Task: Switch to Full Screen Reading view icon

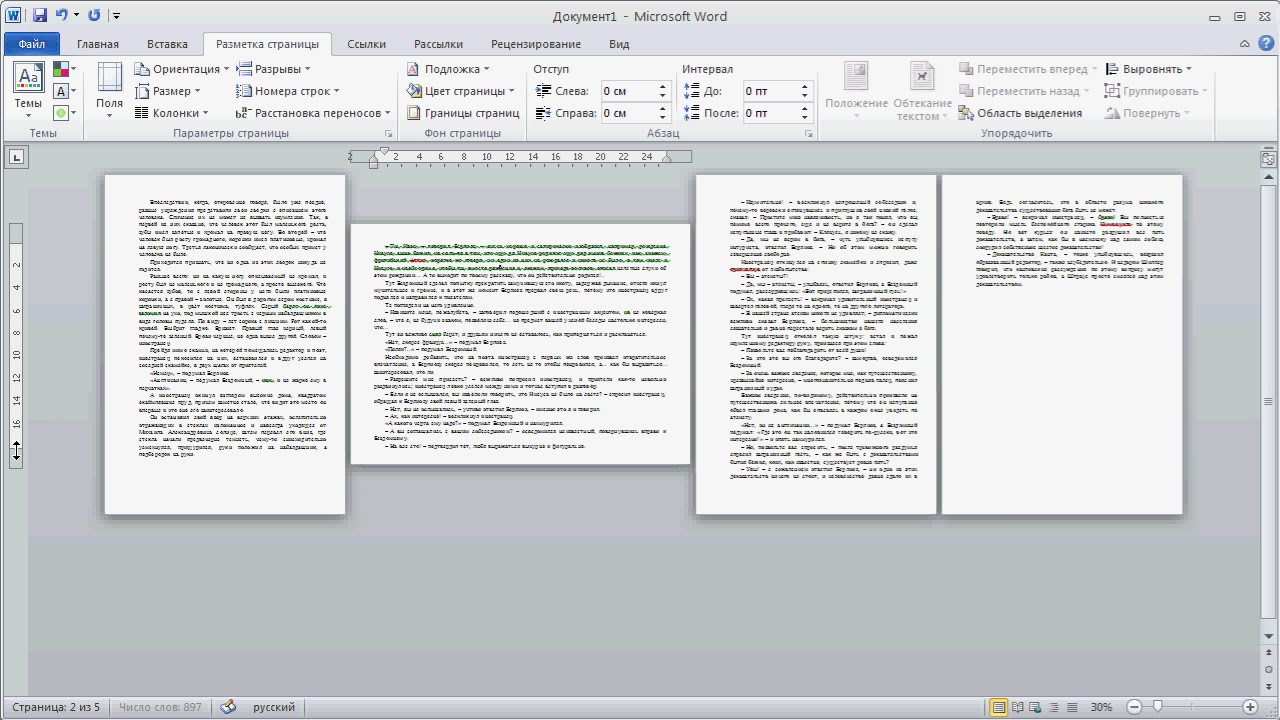Action: click(1018, 708)
